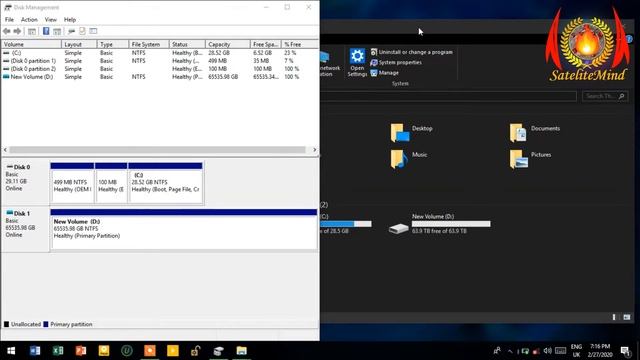Click the forward arrow in Disk Management toolbar
Image resolution: width=640 pixels, height=360 pixels.
tap(17, 31)
